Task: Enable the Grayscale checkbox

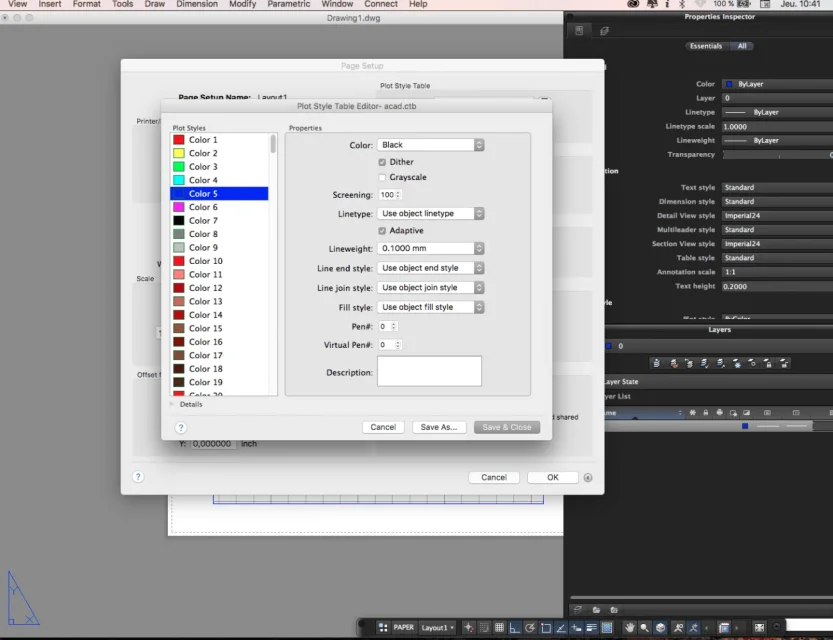Action: click(382, 177)
